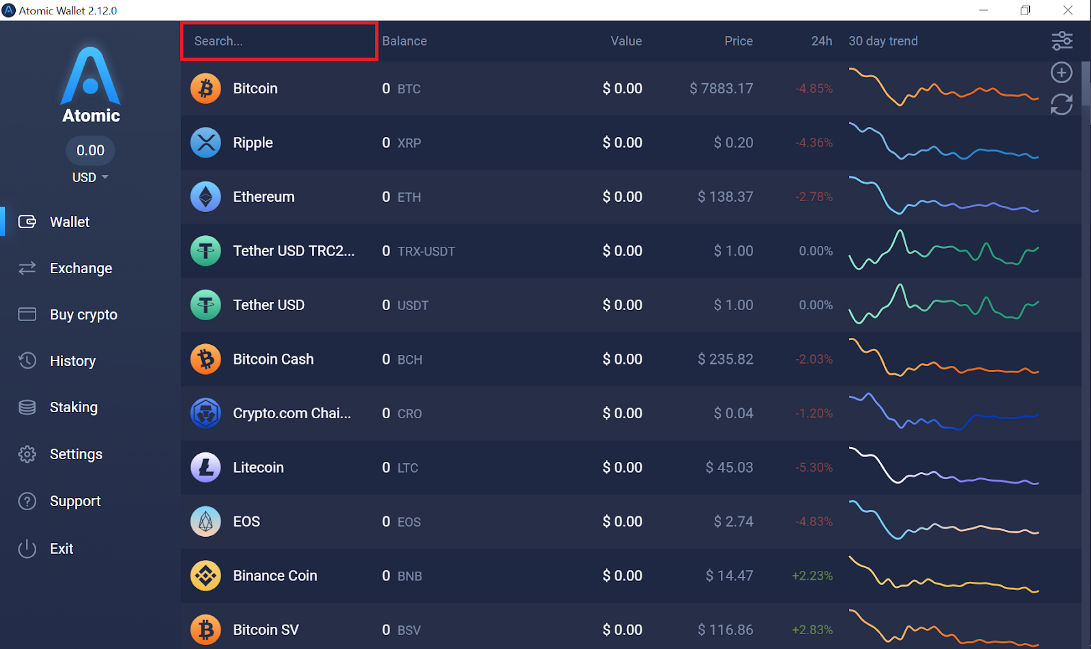This screenshot has height=649, width=1091.
Task: Click the Ripple row name text
Action: tap(253, 143)
